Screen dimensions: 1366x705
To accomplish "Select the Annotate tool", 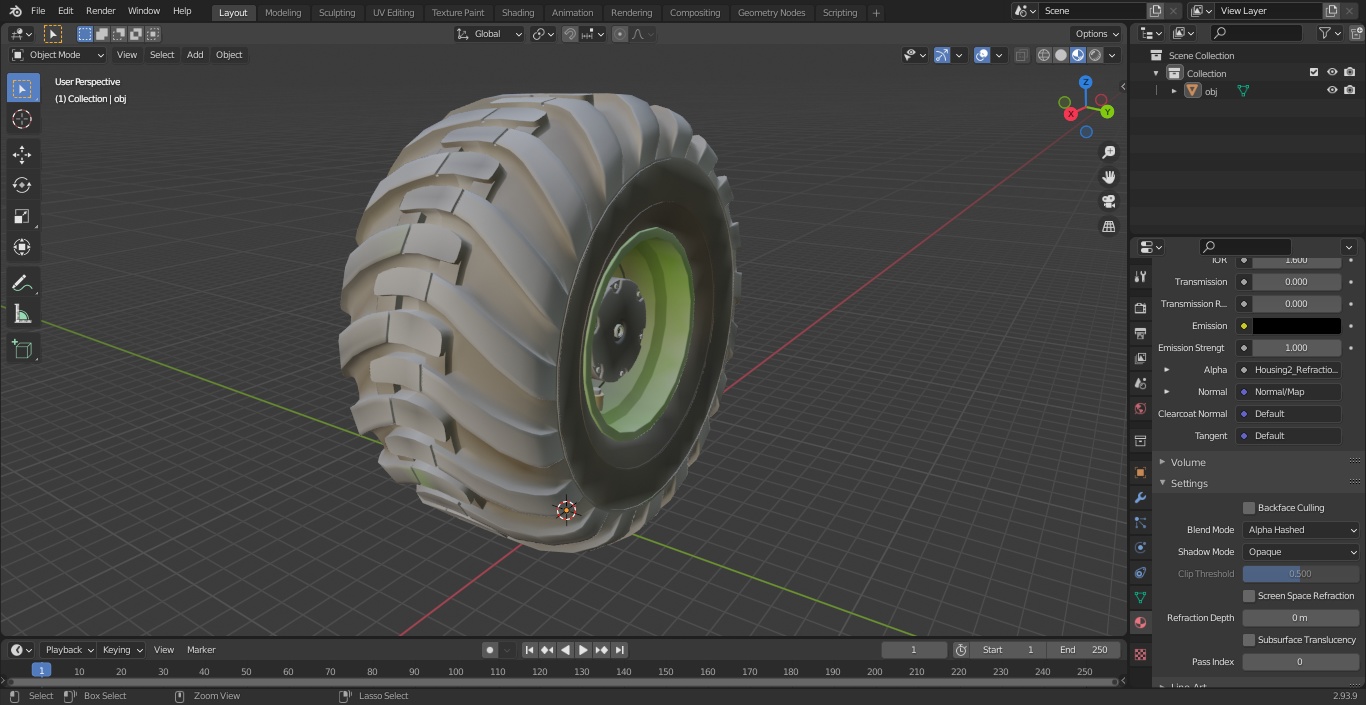I will (x=22, y=283).
